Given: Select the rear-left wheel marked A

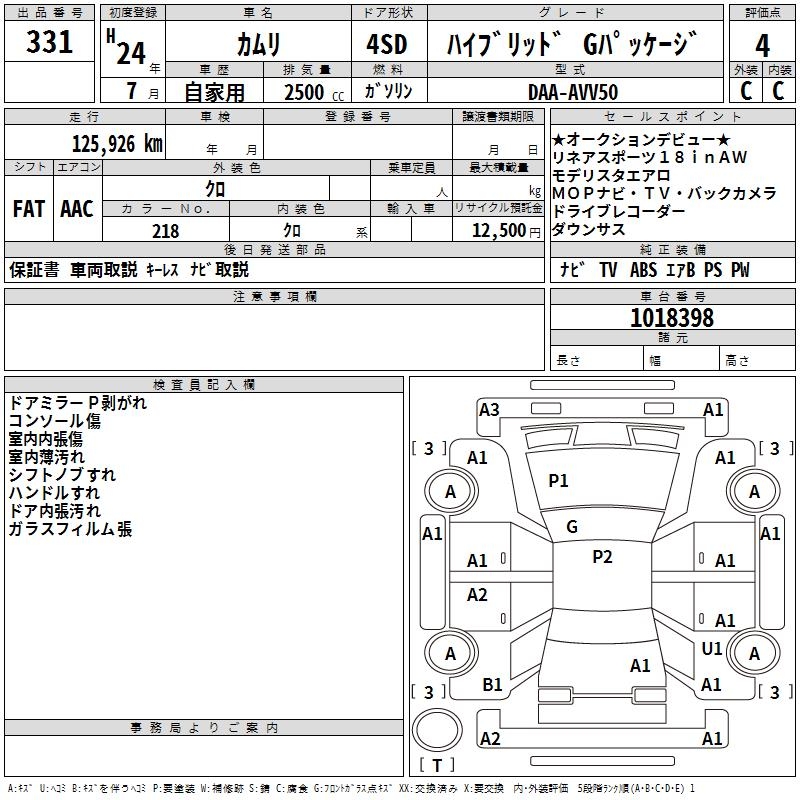Looking at the screenshot, I should 451,653.
